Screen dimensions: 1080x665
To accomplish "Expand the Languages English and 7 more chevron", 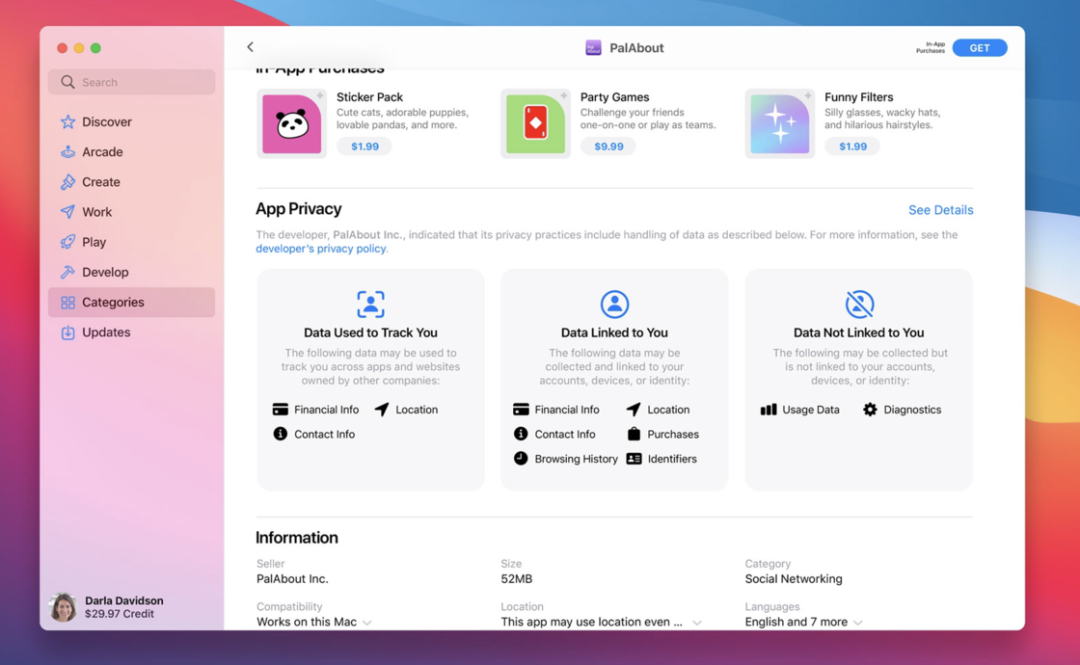I will (858, 622).
